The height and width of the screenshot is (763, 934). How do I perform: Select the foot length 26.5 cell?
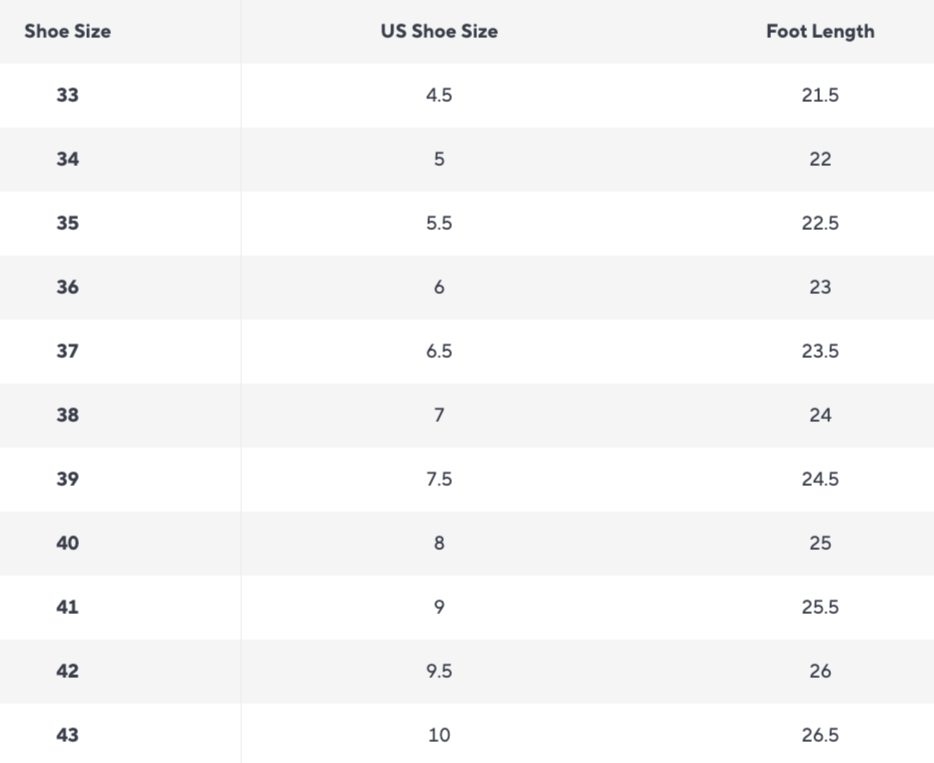pyautogui.click(x=819, y=735)
